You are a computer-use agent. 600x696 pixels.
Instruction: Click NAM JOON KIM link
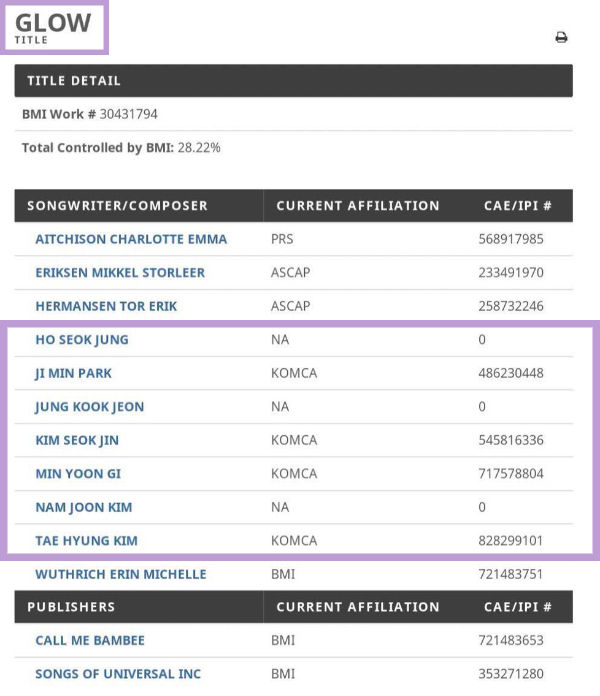pos(83,507)
